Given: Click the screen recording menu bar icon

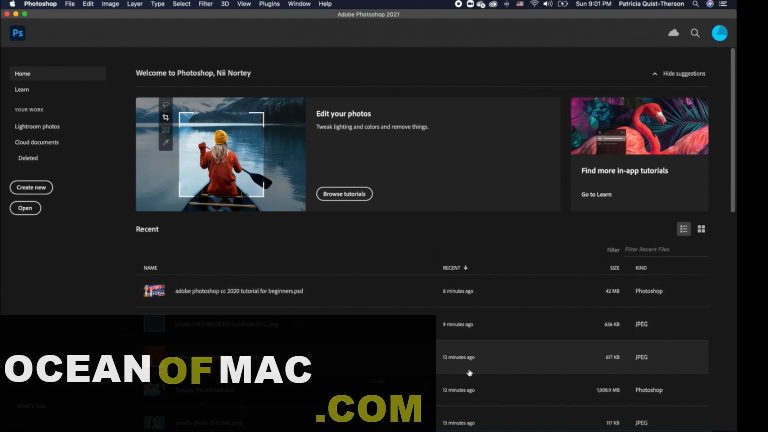Looking at the screenshot, I should pyautogui.click(x=458, y=4).
